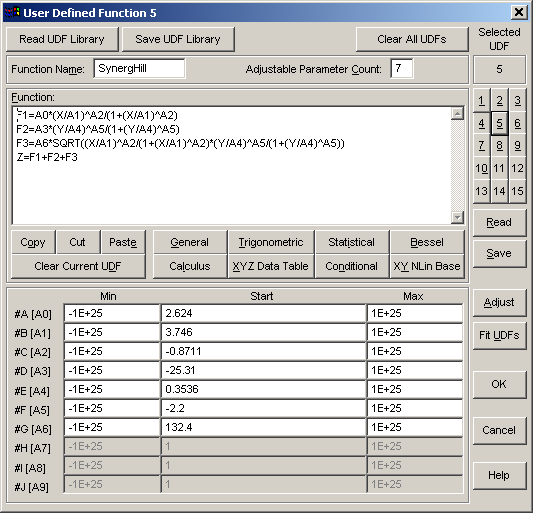Click the function editor scroll up arrow
This screenshot has width=533, height=513.
pyautogui.click(x=458, y=114)
